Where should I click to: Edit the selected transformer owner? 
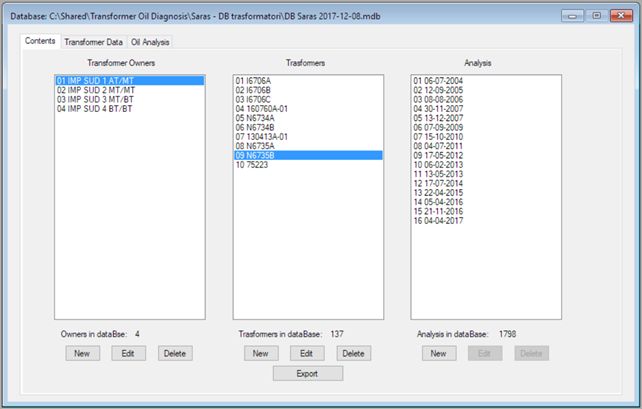(x=129, y=353)
